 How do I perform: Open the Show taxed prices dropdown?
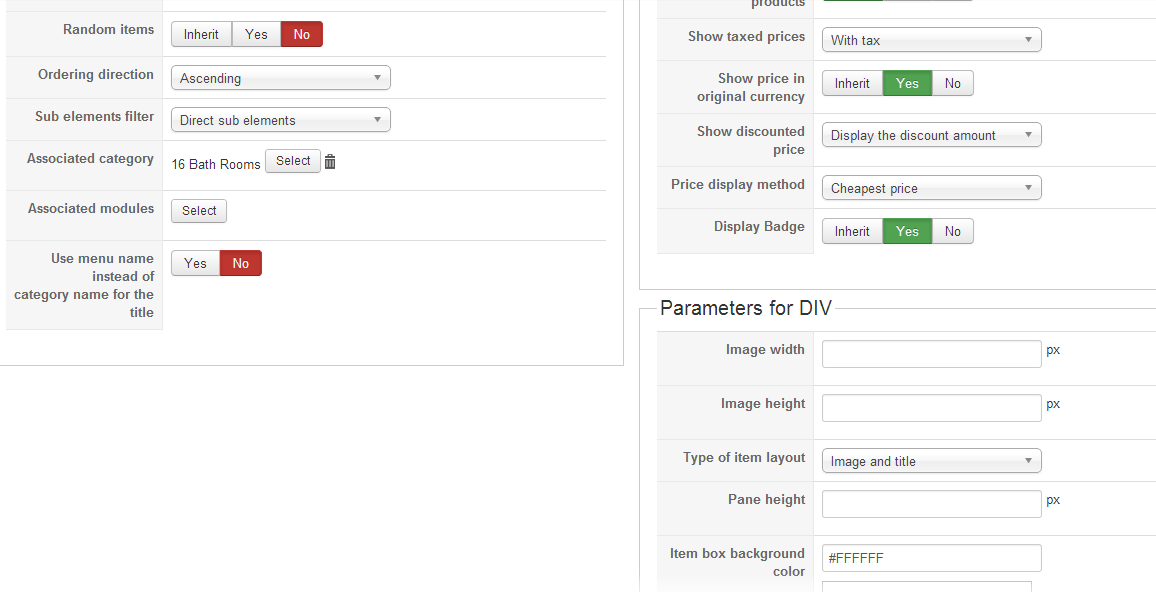(931, 40)
